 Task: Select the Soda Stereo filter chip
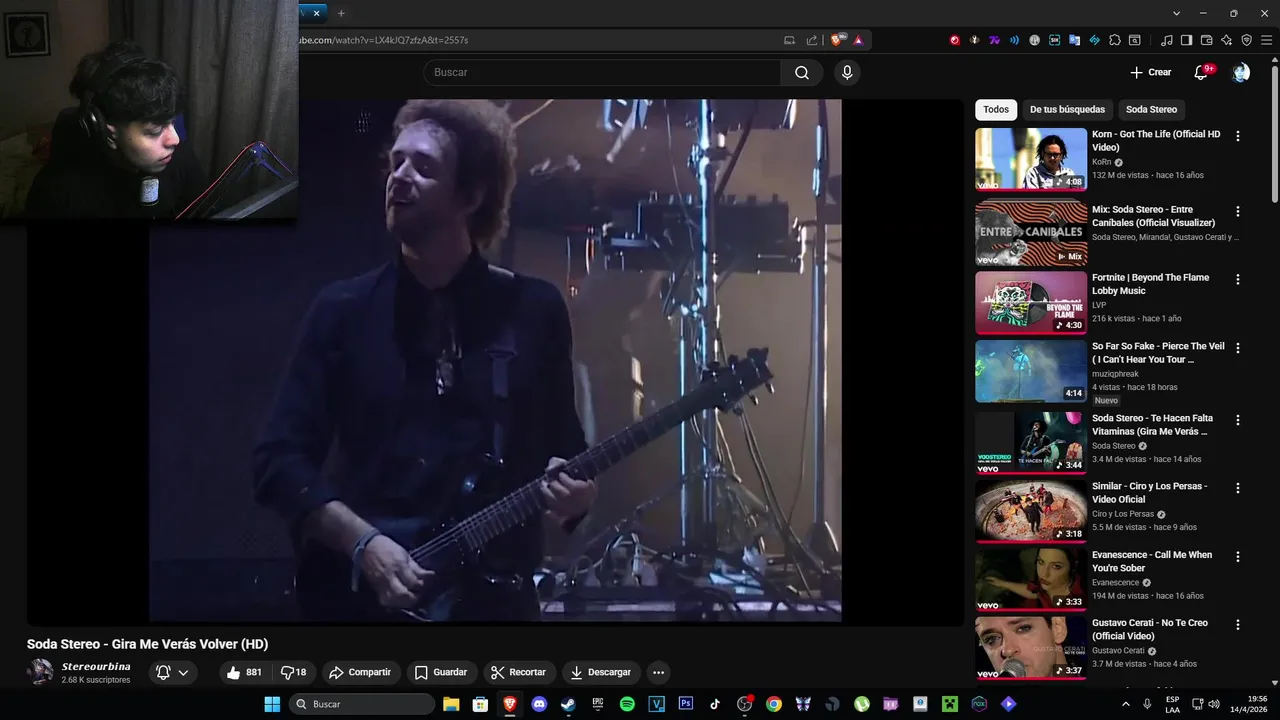point(1151,109)
